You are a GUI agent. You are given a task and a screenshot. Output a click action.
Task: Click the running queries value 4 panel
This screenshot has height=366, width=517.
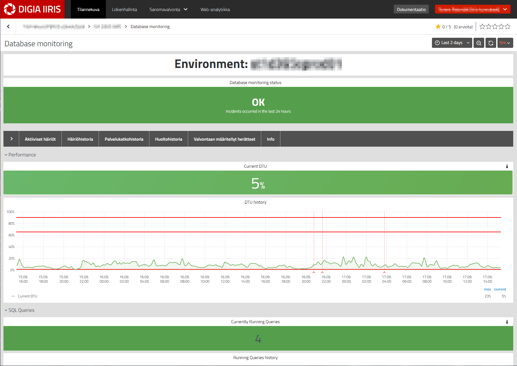(258, 338)
